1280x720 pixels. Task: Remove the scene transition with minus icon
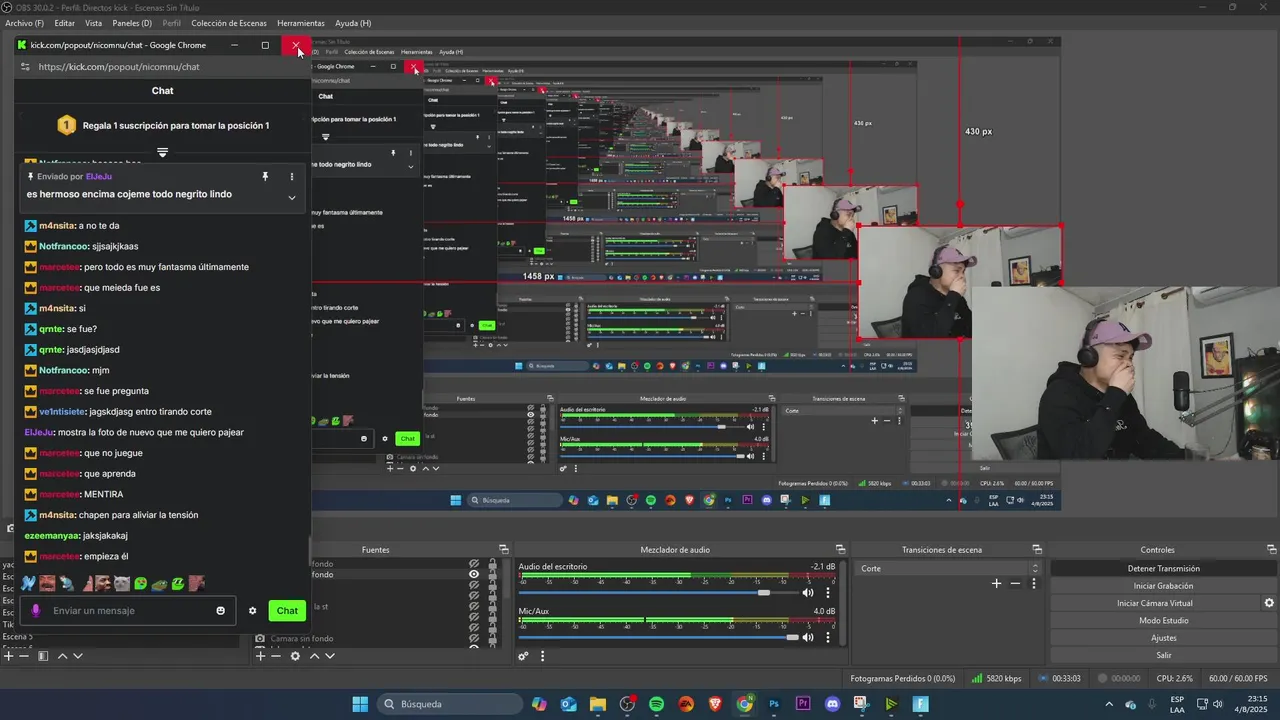tap(1015, 583)
